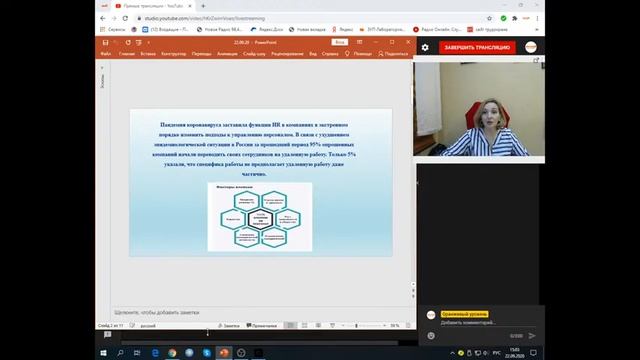This screenshot has height=360, width=640.
Task: Switch to Slide Sorter view icon
Action: [x=304, y=326]
